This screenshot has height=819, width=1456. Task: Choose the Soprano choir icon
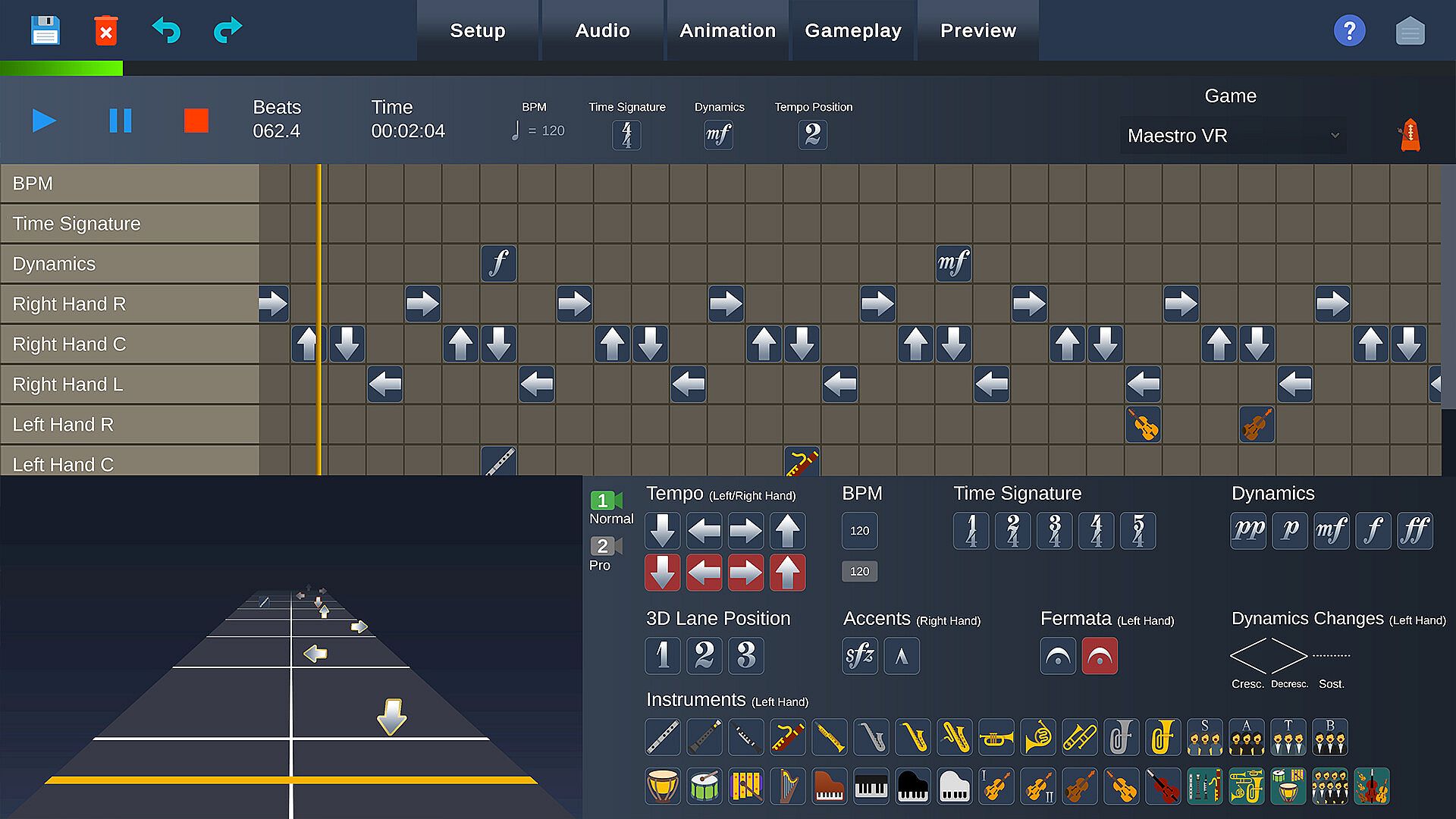pyautogui.click(x=1204, y=736)
